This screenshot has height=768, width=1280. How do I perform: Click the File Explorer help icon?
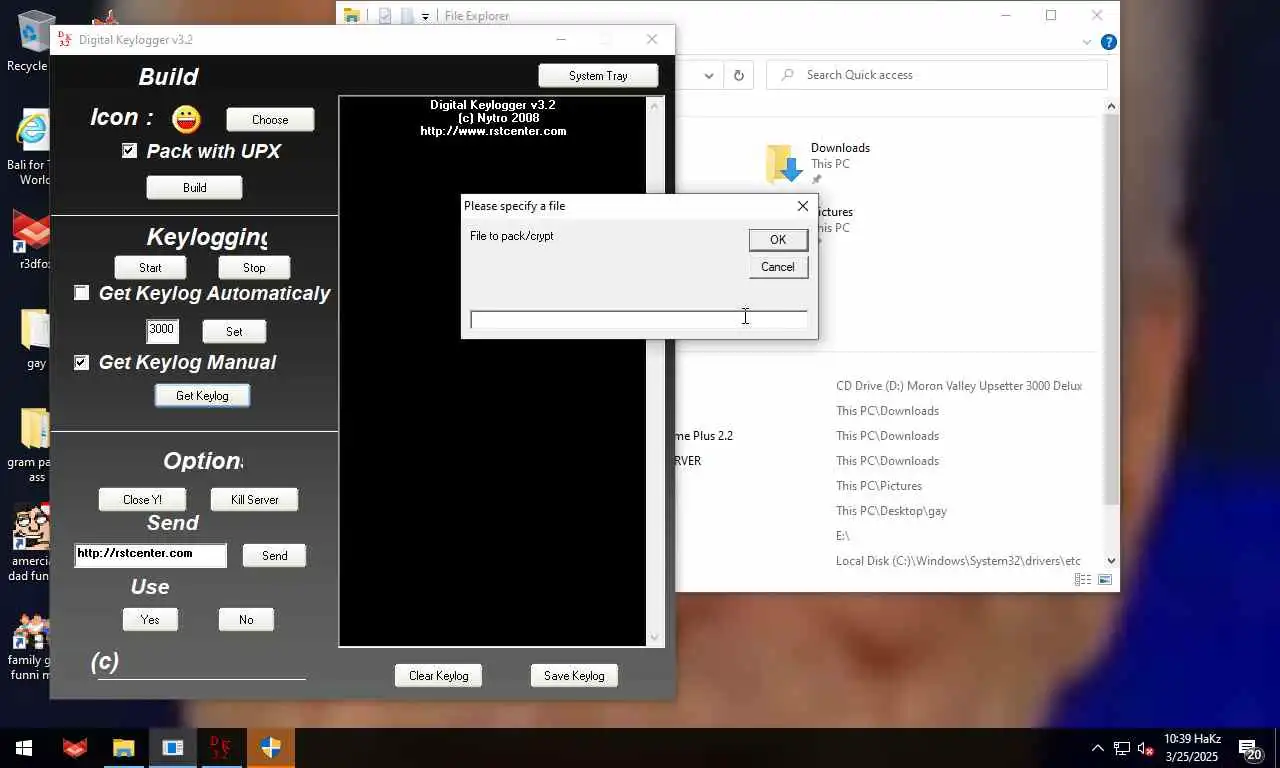pyautogui.click(x=1108, y=42)
